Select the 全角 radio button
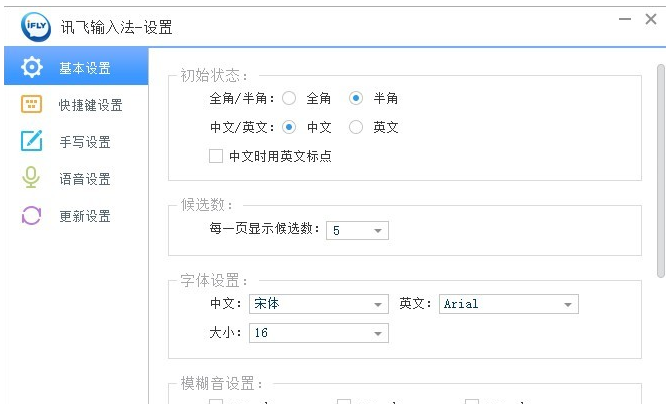The image size is (667, 419). point(289,98)
